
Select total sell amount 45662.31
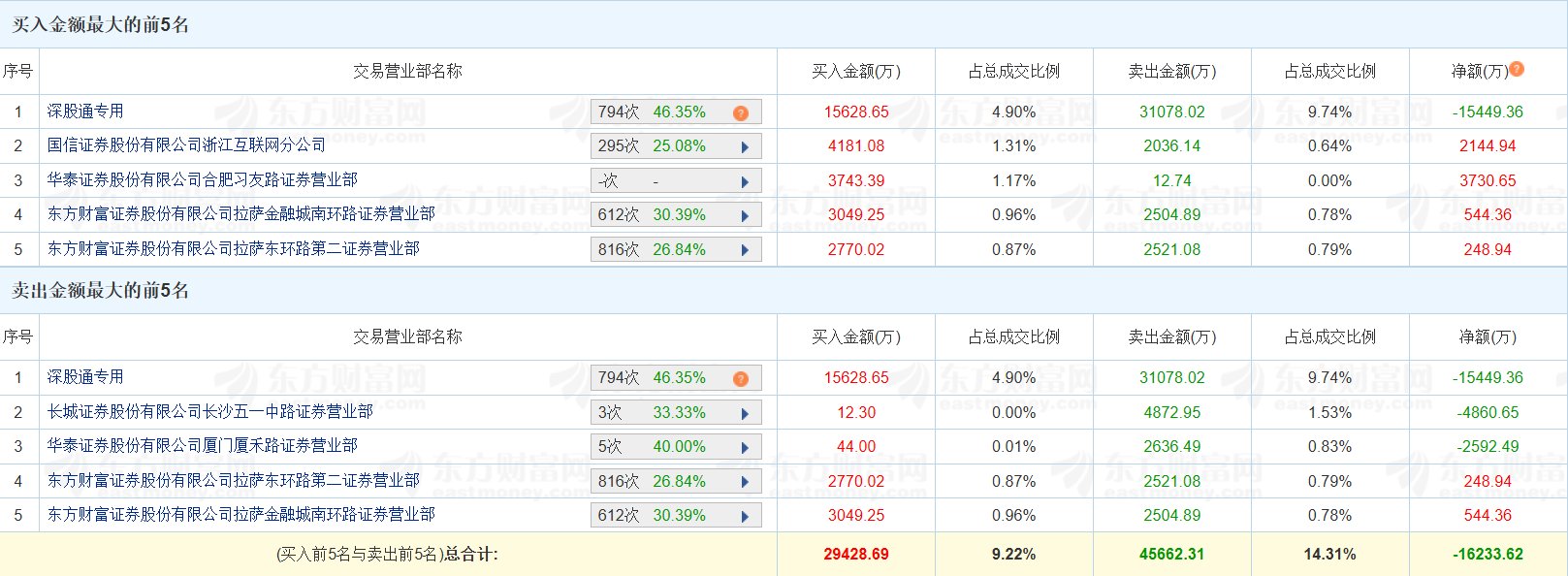pyautogui.click(x=1171, y=555)
